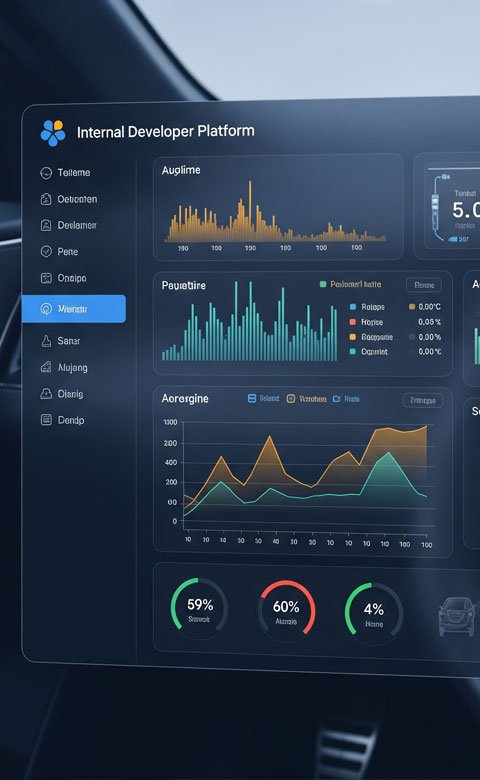Click the car thumbnail image
The width and height of the screenshot is (480, 780).
click(x=457, y=617)
